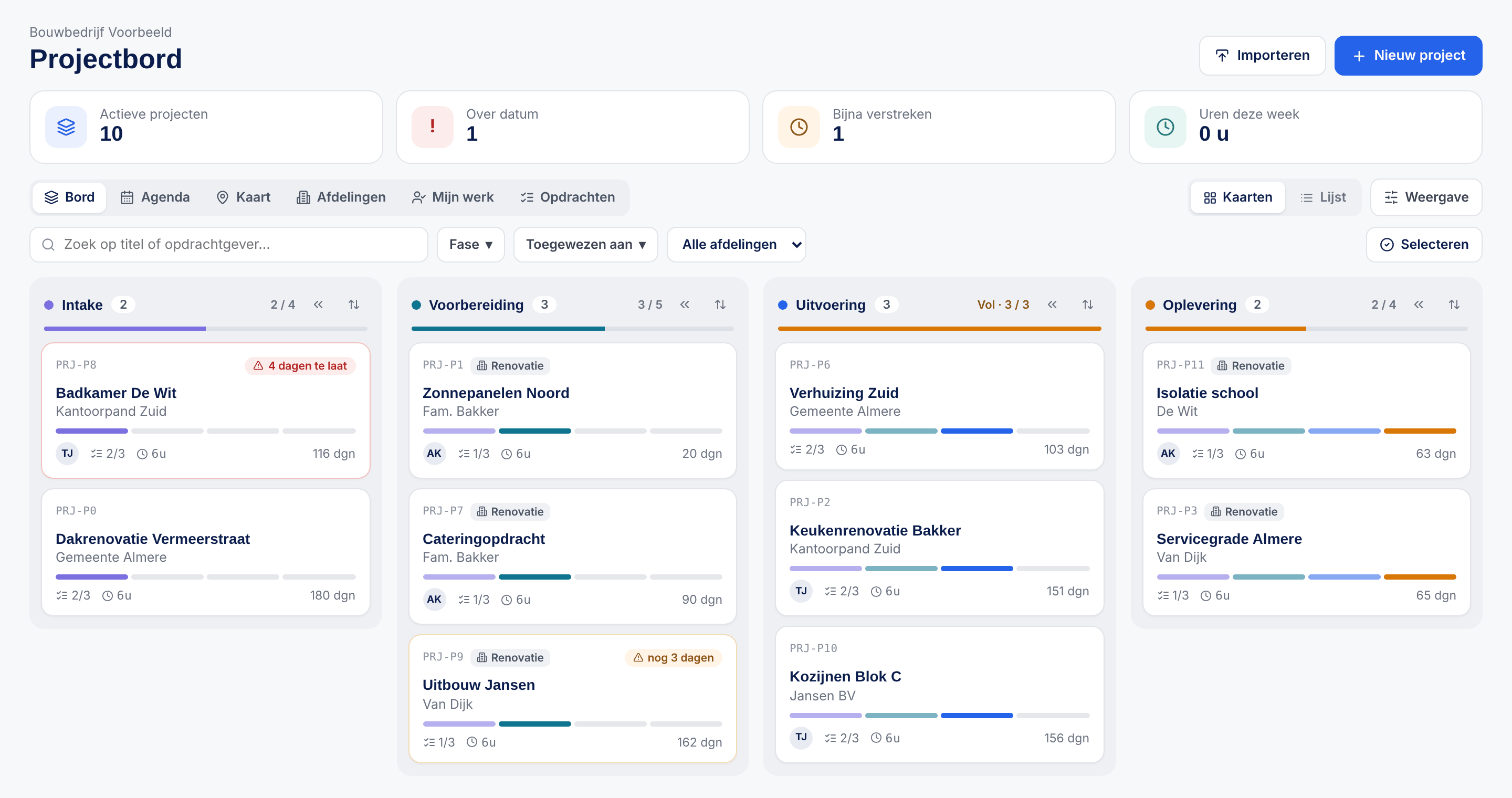Create a Nieuw project

(1408, 56)
